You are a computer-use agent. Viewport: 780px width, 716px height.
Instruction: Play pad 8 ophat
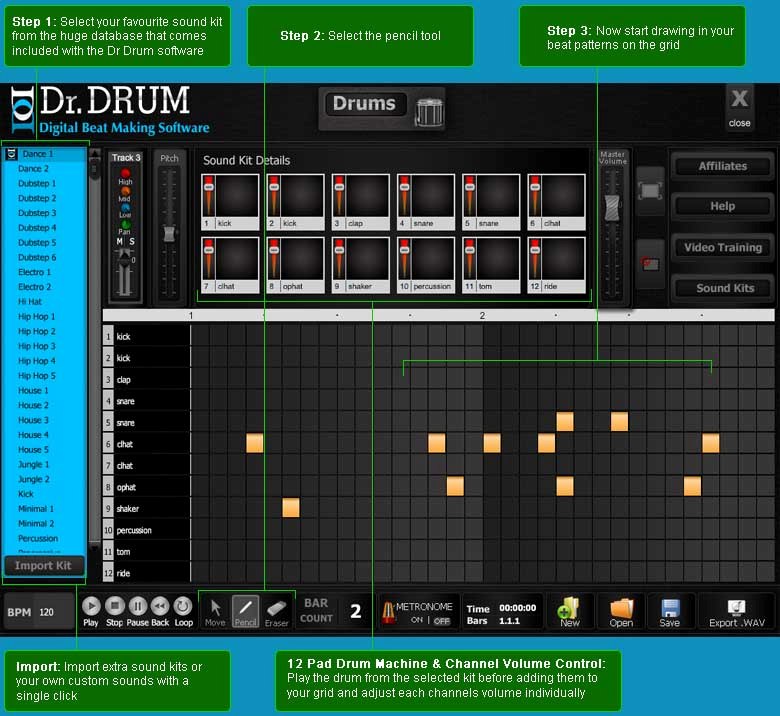pos(302,259)
